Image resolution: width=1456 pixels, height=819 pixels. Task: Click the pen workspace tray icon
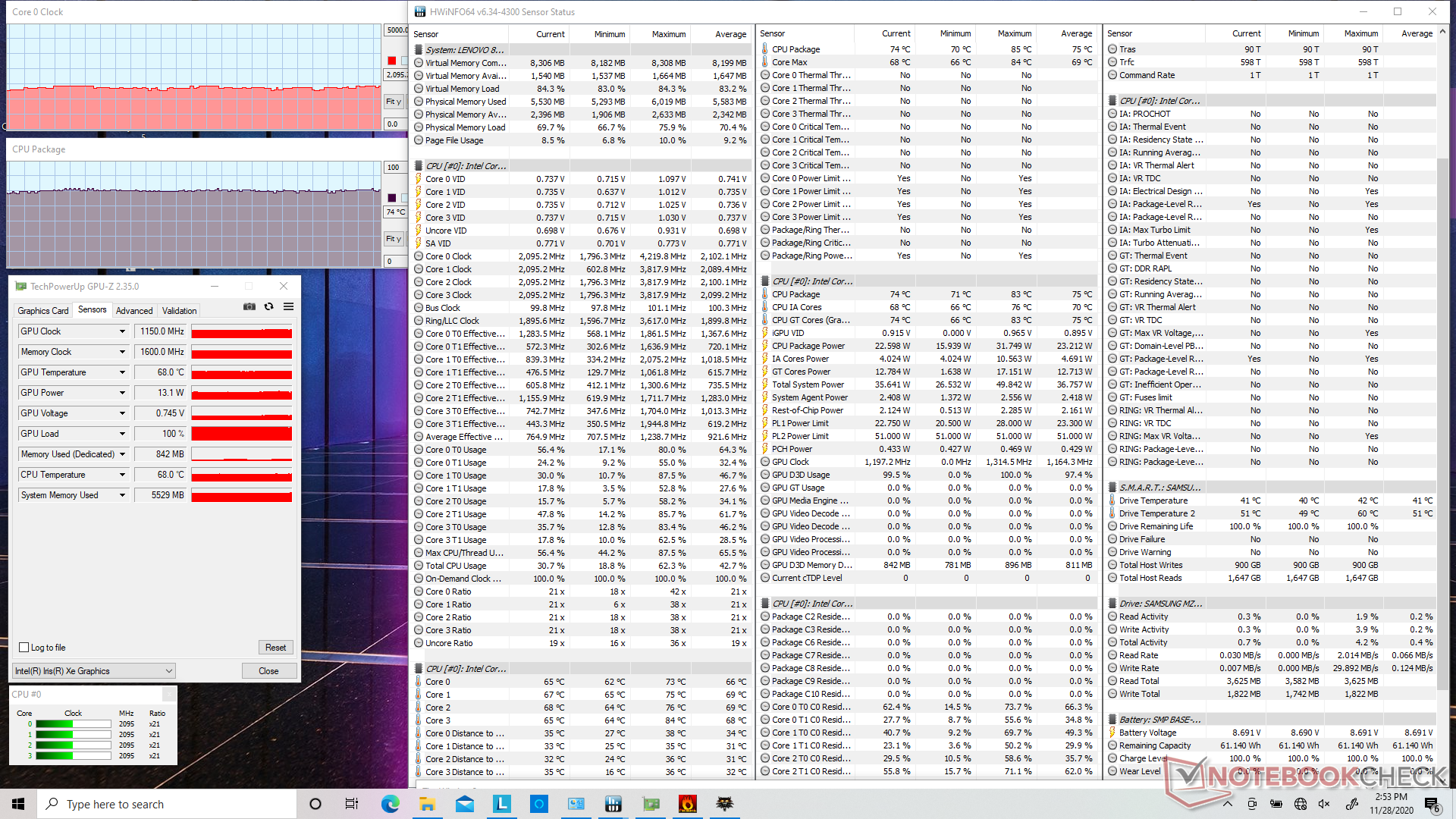[x=1351, y=804]
